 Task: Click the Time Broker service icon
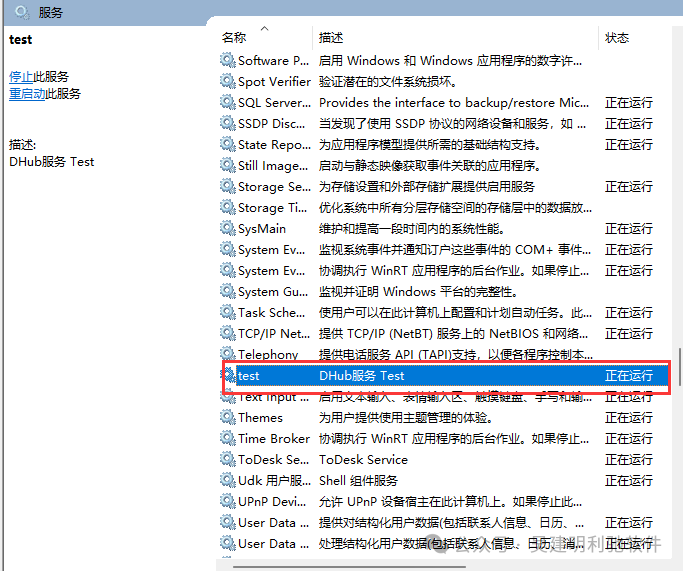tap(227, 438)
